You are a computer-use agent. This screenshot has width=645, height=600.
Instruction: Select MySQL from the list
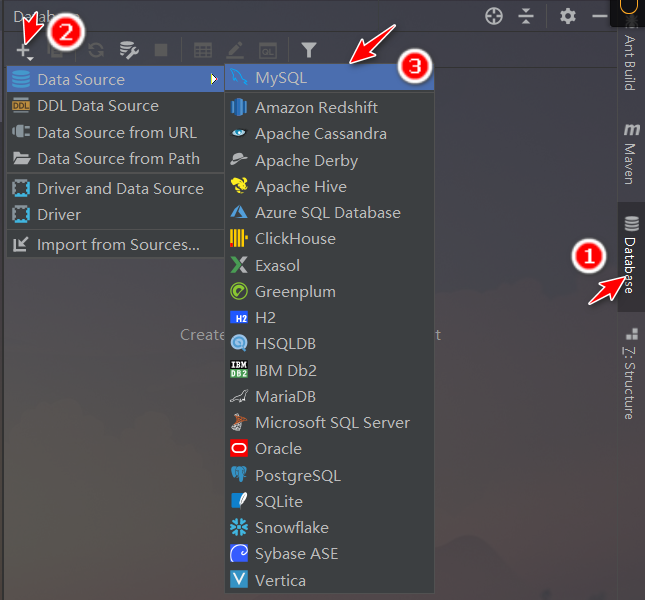point(329,77)
